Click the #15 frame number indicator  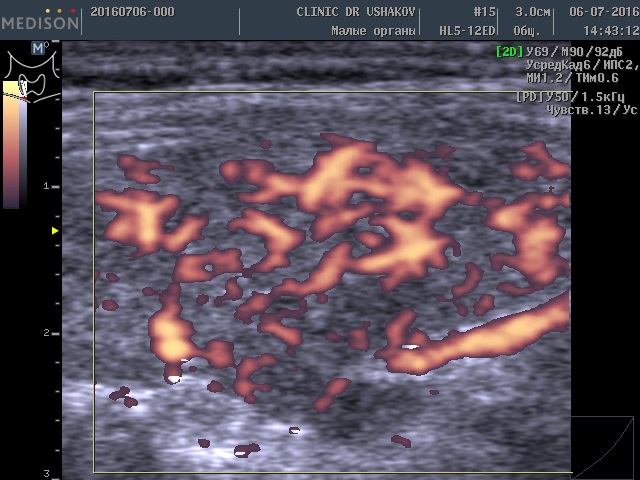click(484, 12)
